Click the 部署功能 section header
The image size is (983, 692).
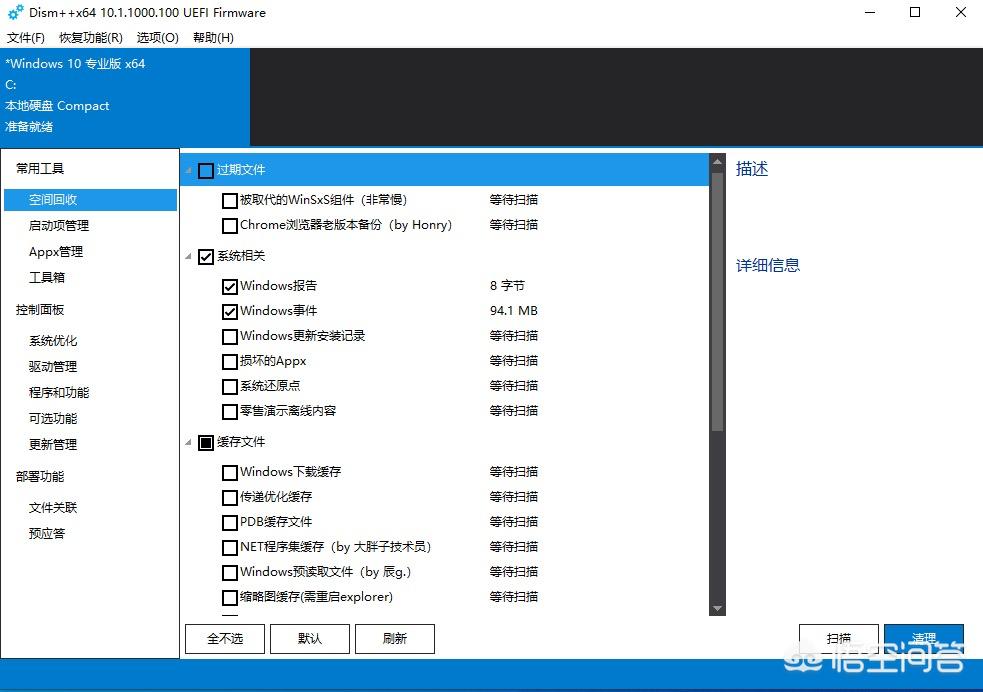(40, 476)
